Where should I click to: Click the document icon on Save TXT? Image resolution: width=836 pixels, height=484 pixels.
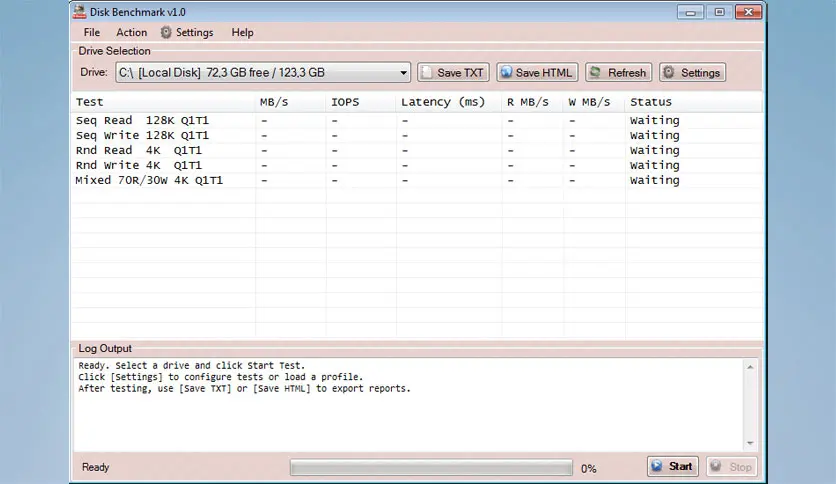pyautogui.click(x=427, y=72)
